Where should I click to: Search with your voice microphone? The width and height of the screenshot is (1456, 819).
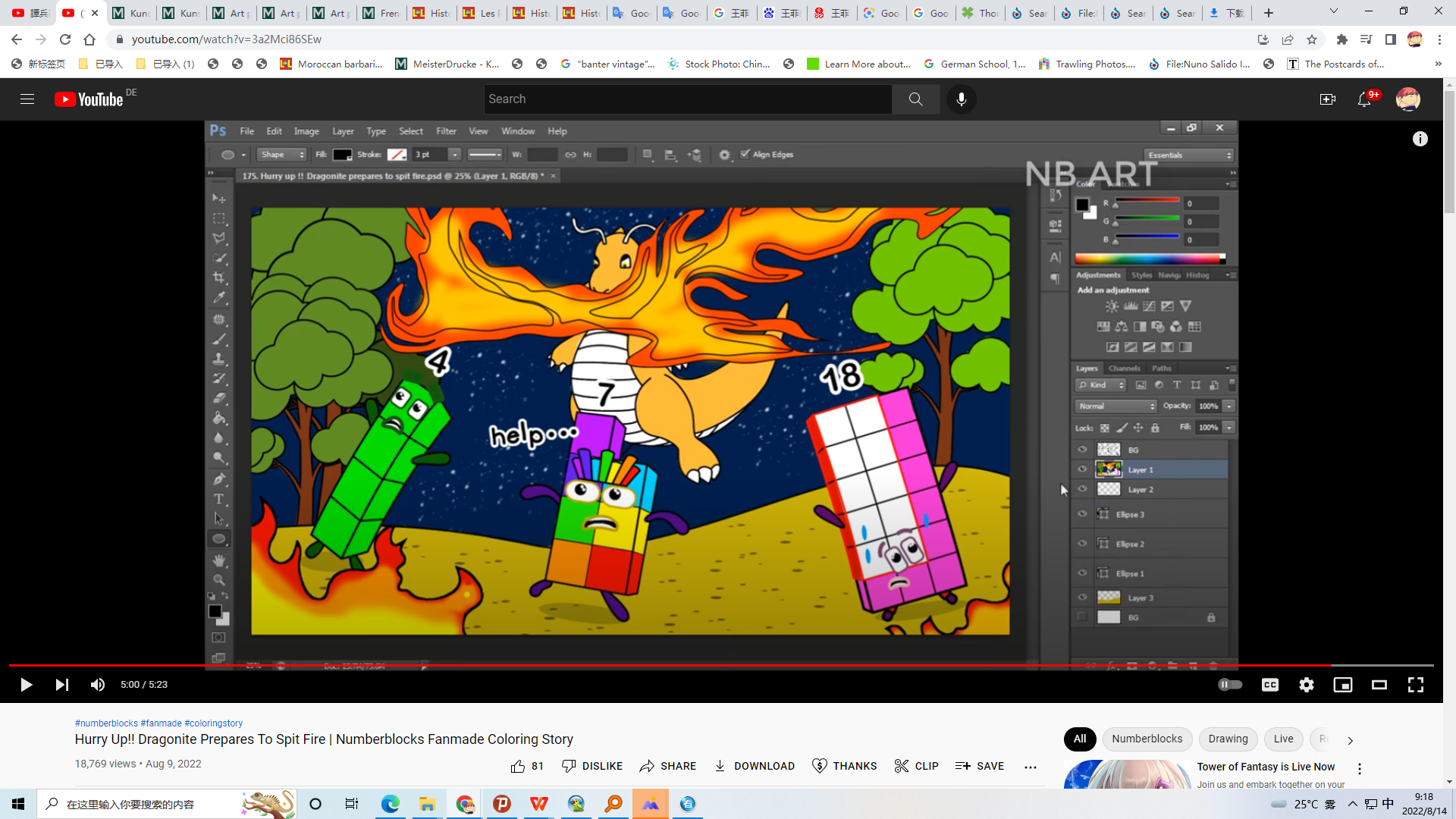click(x=961, y=99)
